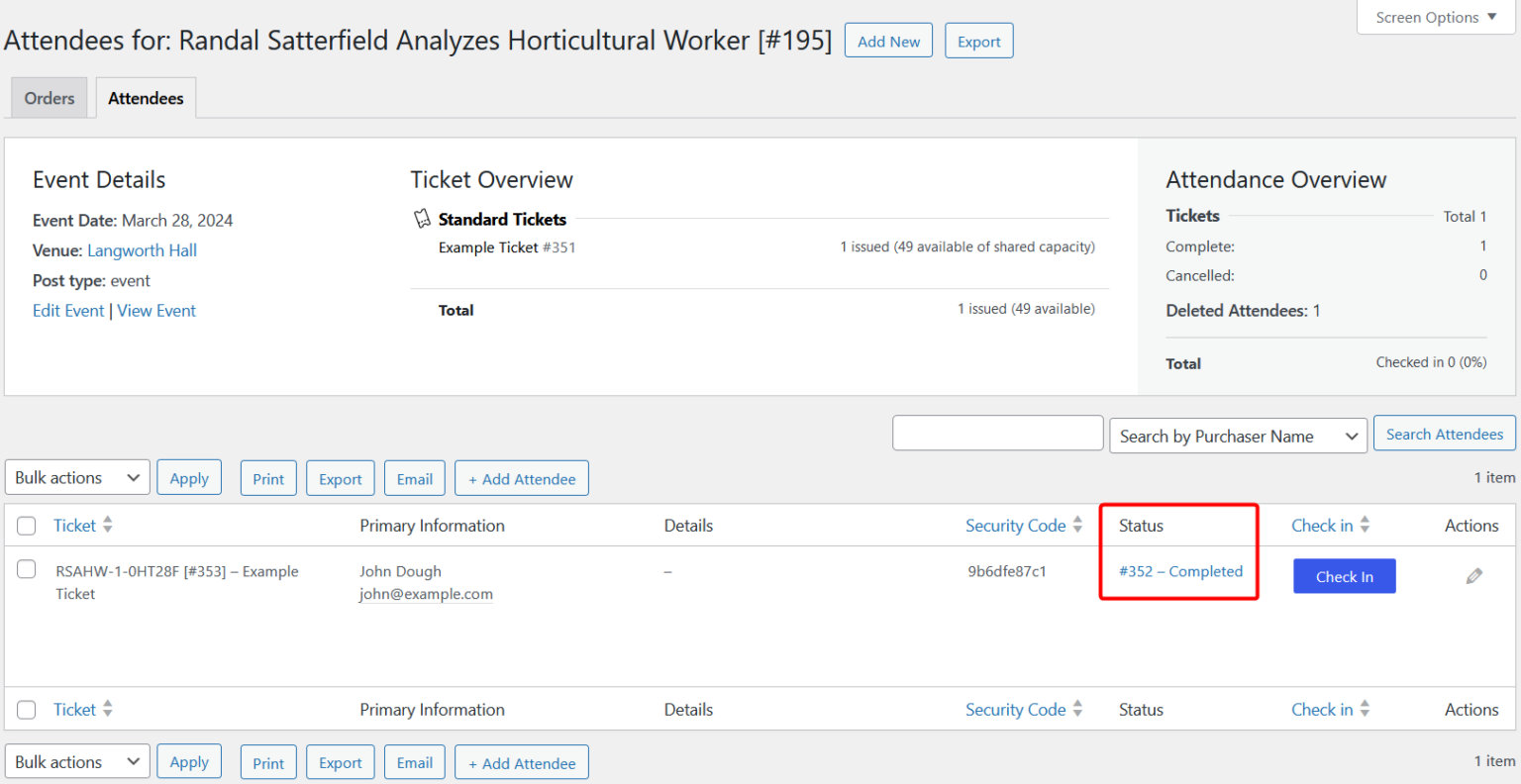
Task: Switch to the Orders tab
Action: click(49, 97)
